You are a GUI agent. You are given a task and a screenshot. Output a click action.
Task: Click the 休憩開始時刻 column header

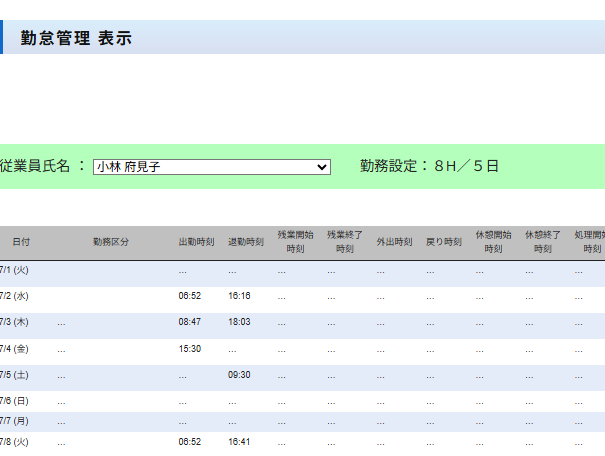click(493, 241)
